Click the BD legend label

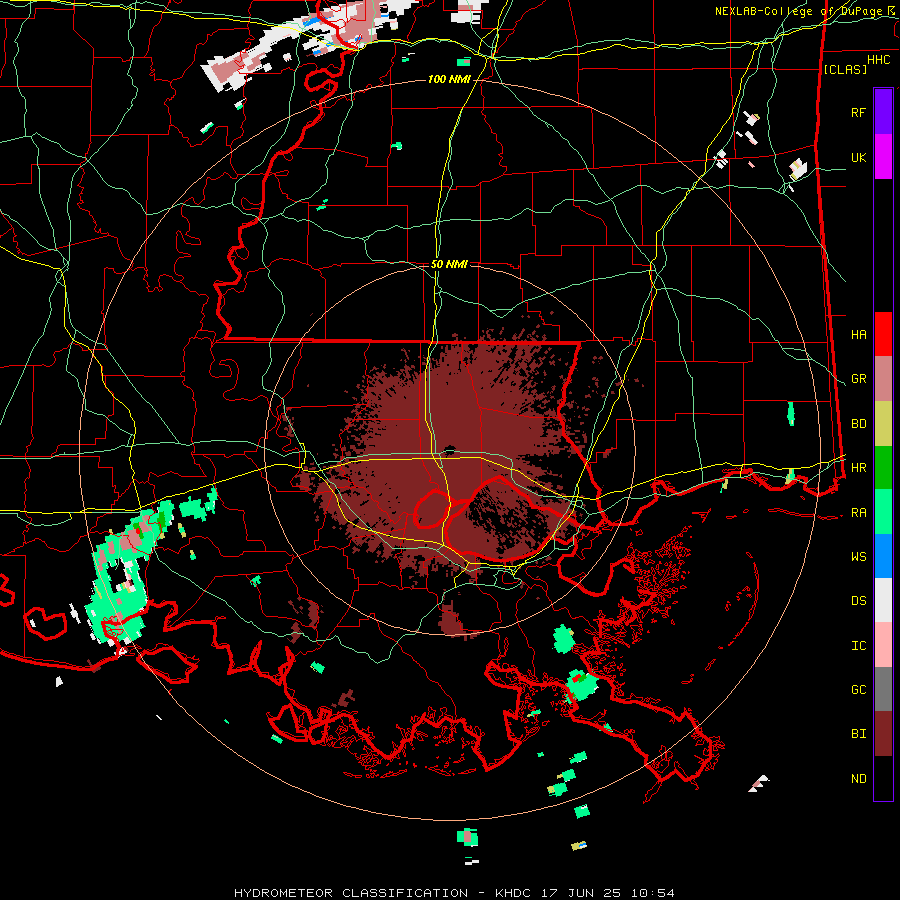point(859,424)
